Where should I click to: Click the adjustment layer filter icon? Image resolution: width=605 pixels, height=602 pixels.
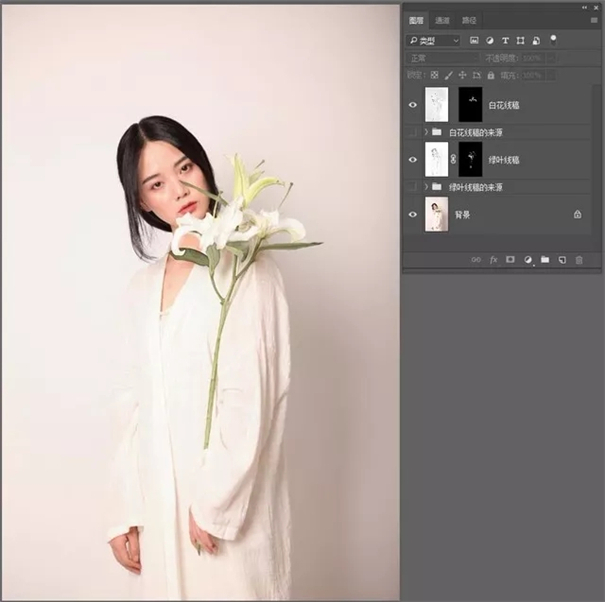point(490,40)
